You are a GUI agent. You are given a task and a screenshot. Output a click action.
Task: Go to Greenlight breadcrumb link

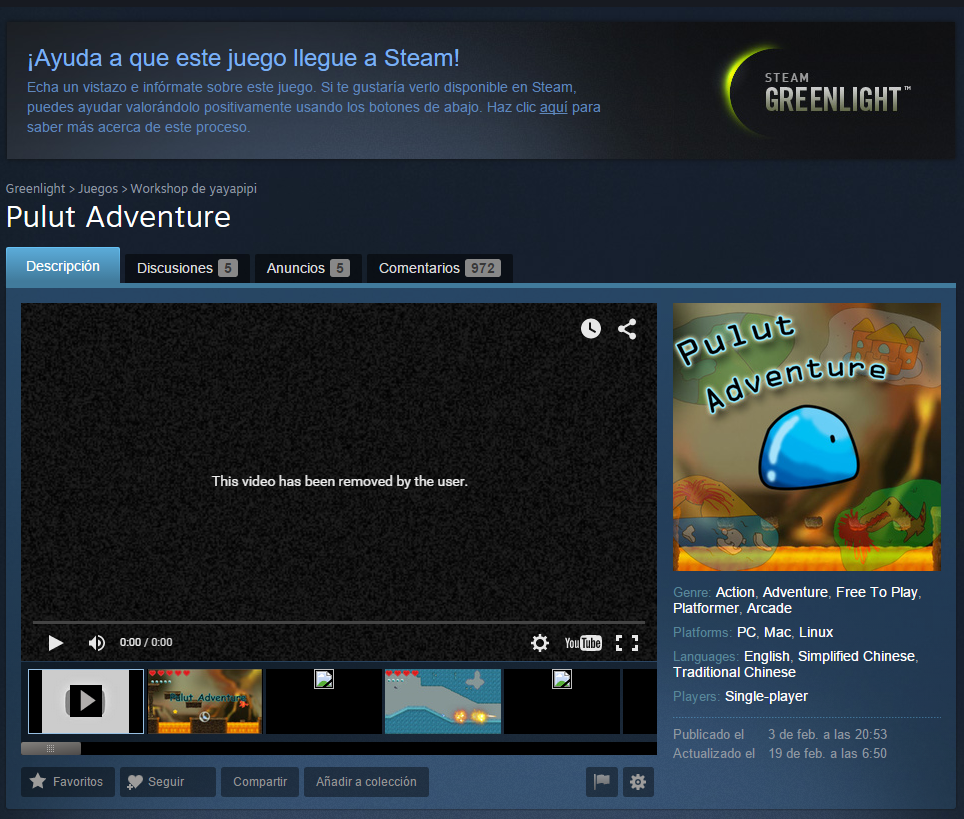(x=35, y=189)
